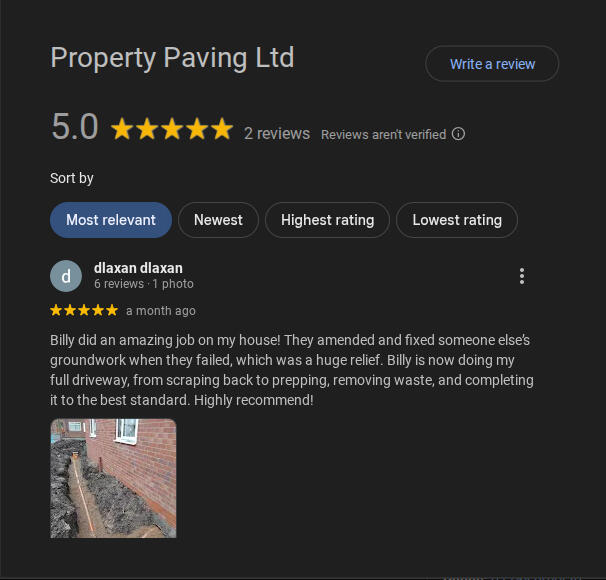Click the 2 reviews count text

277,134
